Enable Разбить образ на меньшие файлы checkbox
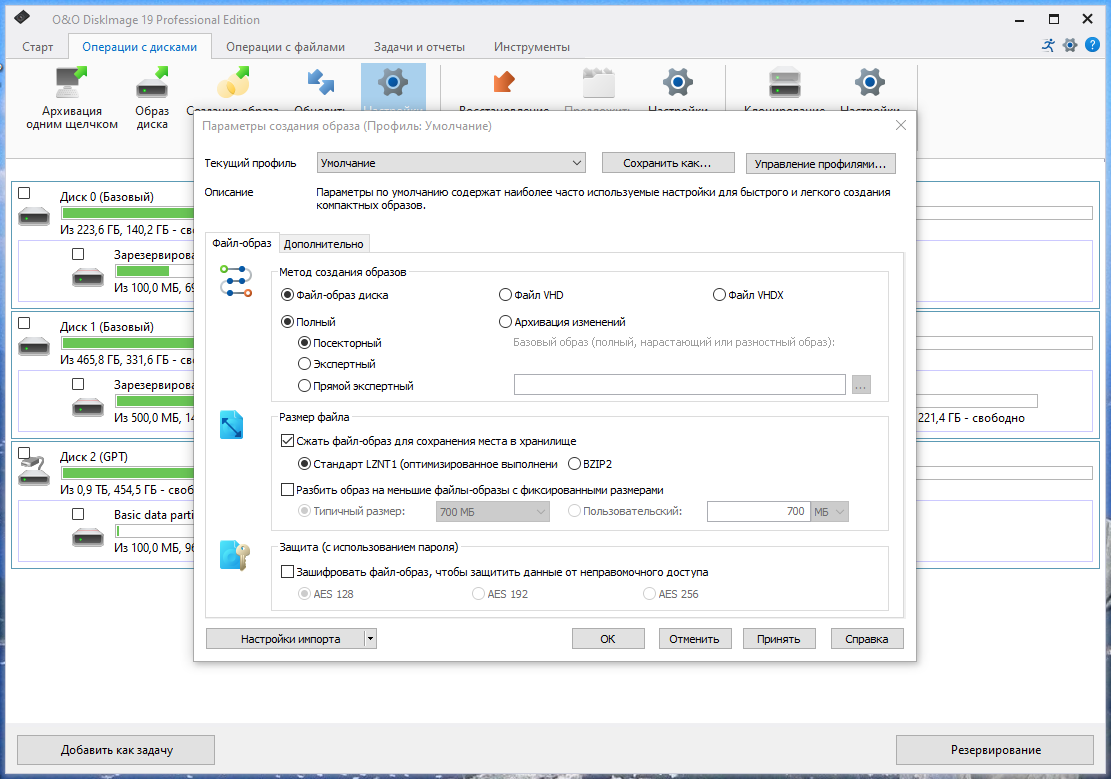 287,490
